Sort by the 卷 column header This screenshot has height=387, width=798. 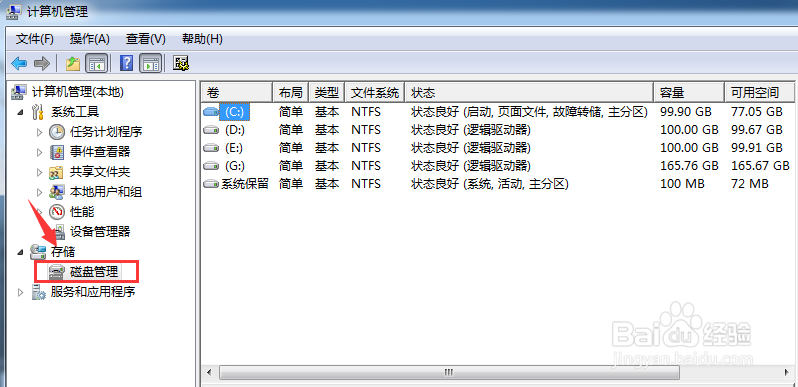(237, 93)
